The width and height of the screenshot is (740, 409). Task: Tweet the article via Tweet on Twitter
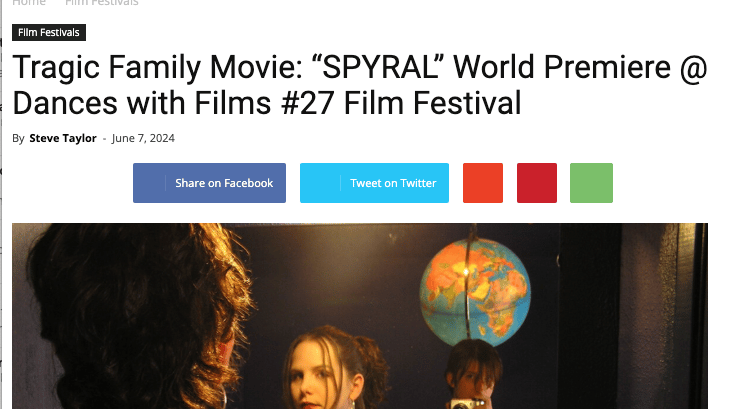click(x=374, y=183)
